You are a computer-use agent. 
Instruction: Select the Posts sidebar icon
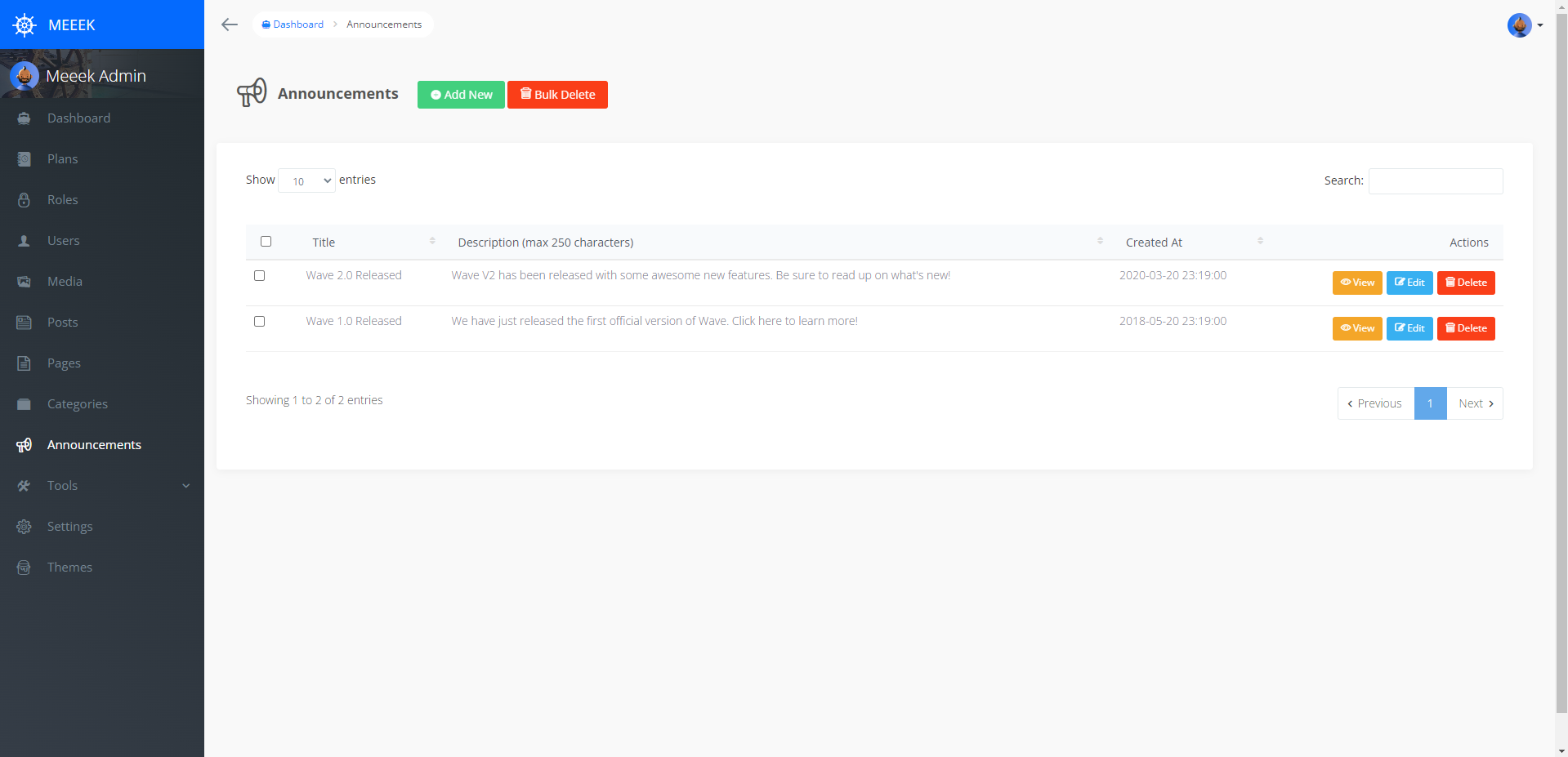point(25,322)
